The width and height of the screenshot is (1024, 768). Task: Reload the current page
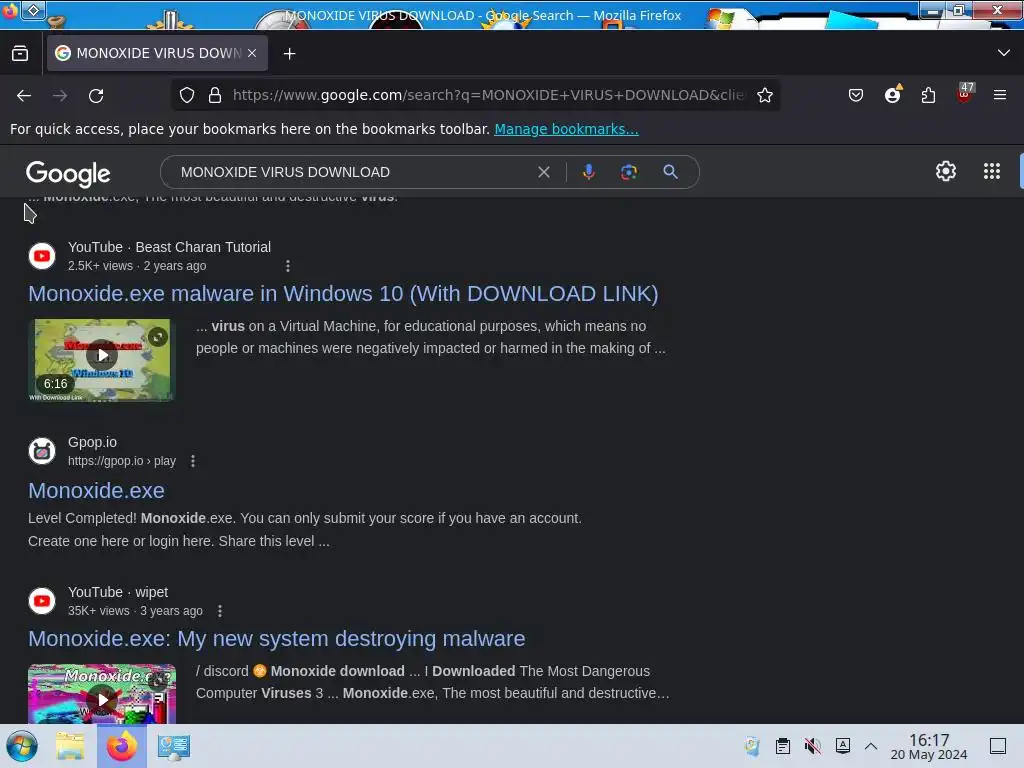point(96,95)
